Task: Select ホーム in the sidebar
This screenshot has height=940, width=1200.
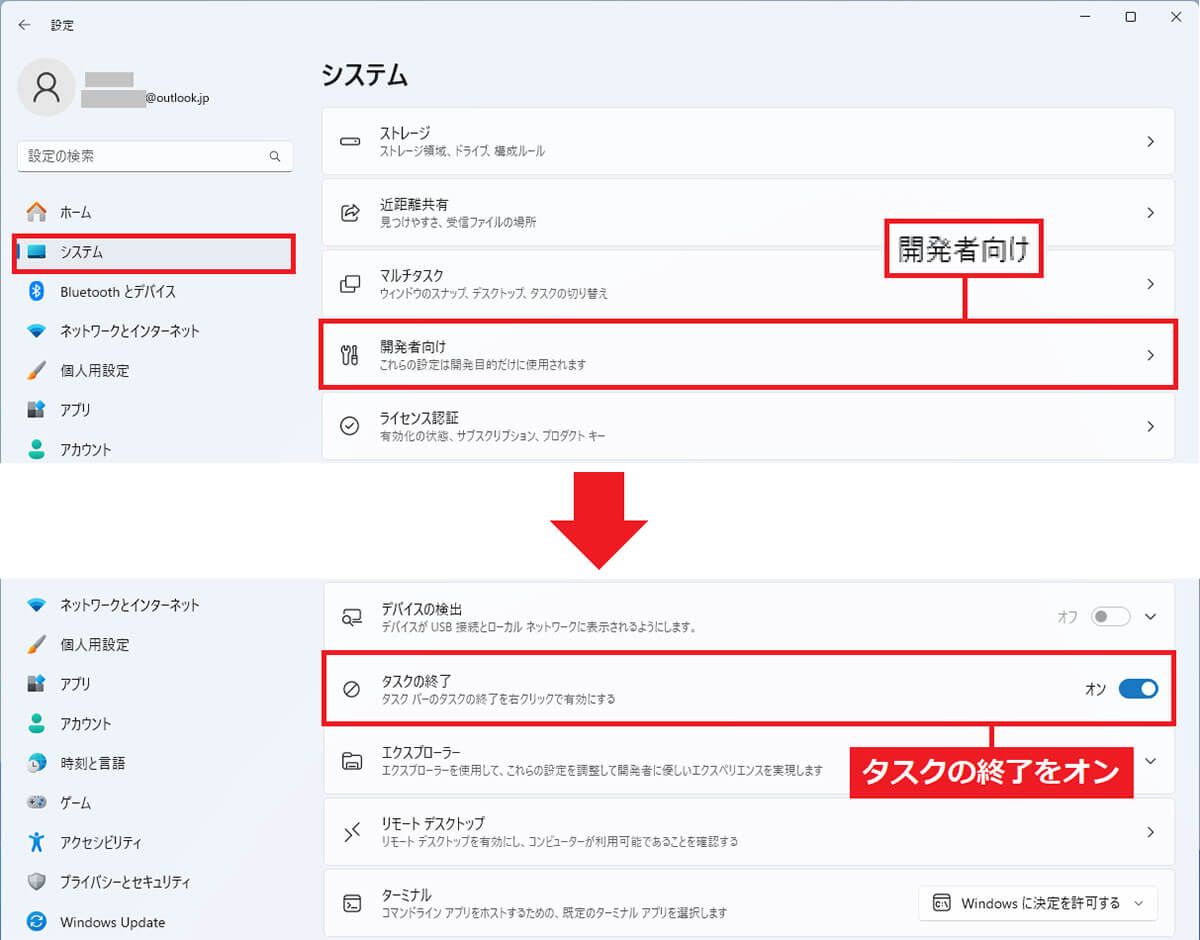Action: (155, 212)
